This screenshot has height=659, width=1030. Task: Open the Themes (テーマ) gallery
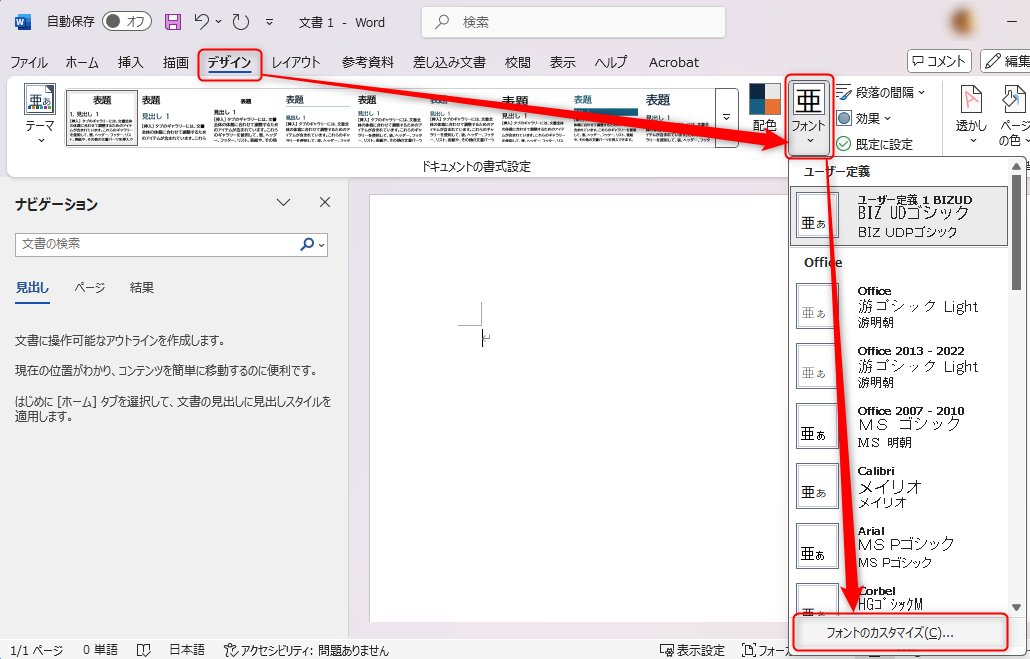tap(40, 114)
